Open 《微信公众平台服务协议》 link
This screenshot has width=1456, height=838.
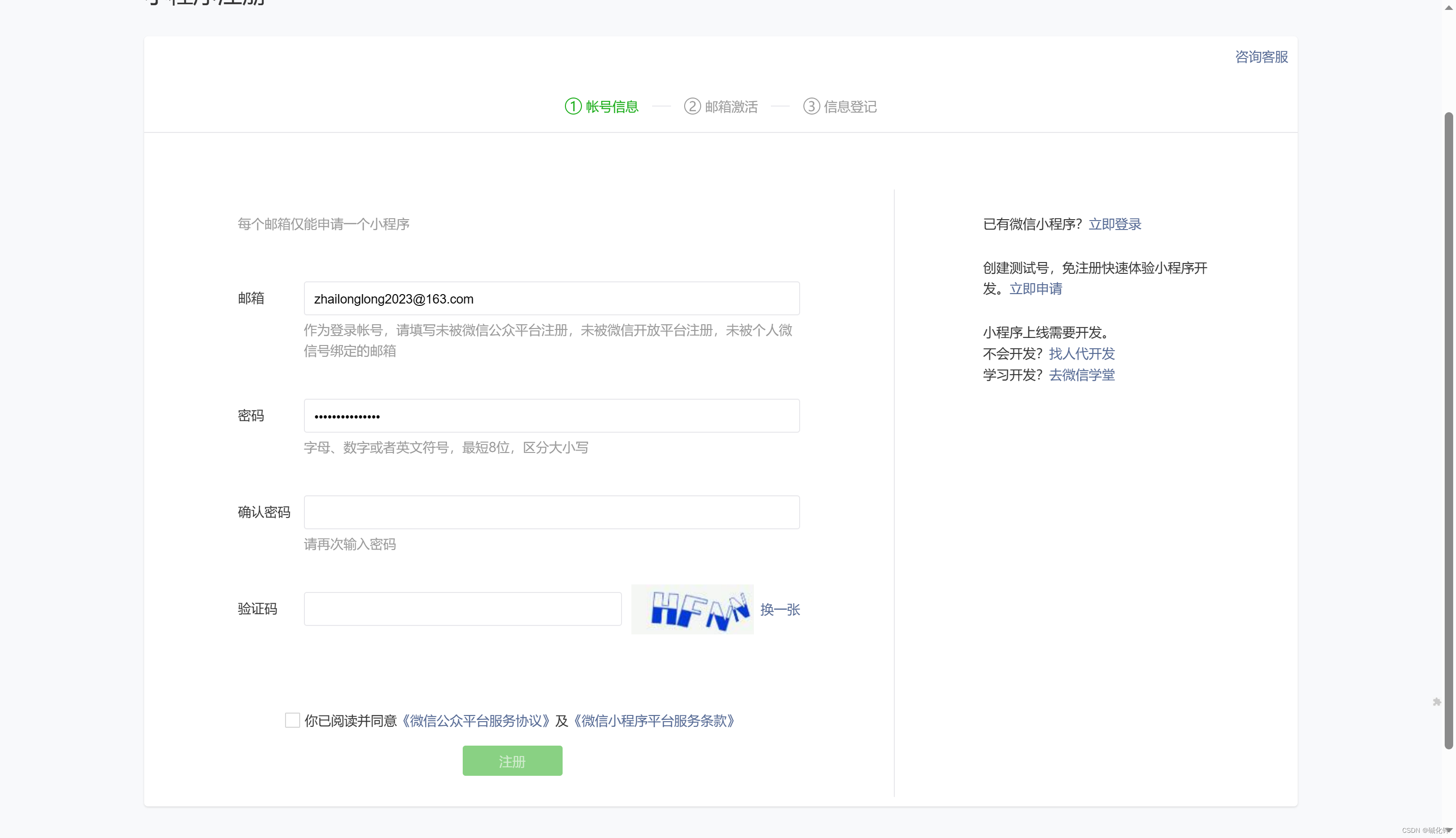coord(475,721)
